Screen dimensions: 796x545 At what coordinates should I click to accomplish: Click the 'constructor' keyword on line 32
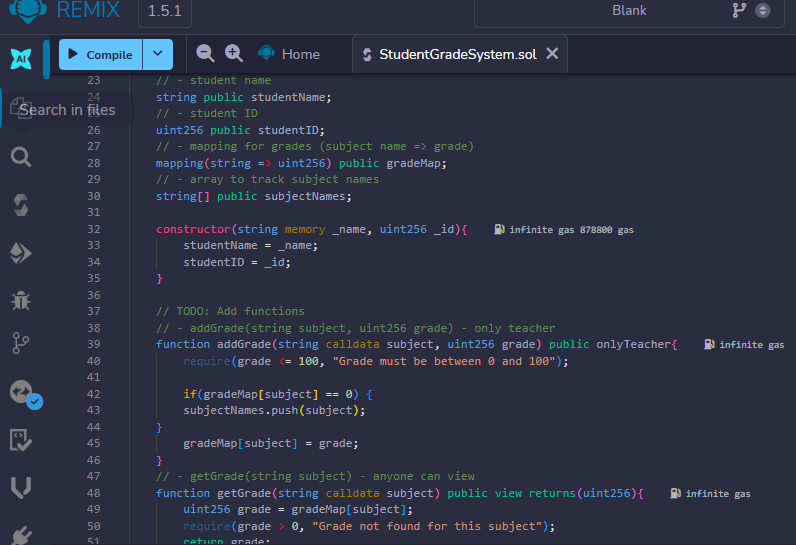193,229
